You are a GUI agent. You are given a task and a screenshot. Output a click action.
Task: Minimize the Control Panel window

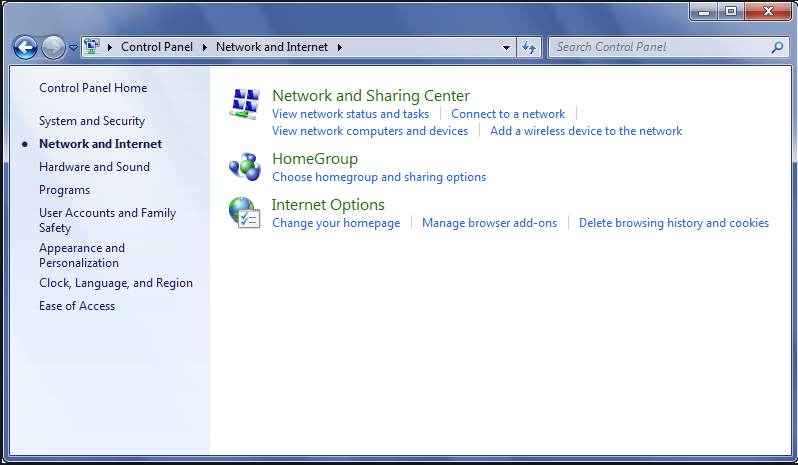pyautogui.click(x=704, y=11)
